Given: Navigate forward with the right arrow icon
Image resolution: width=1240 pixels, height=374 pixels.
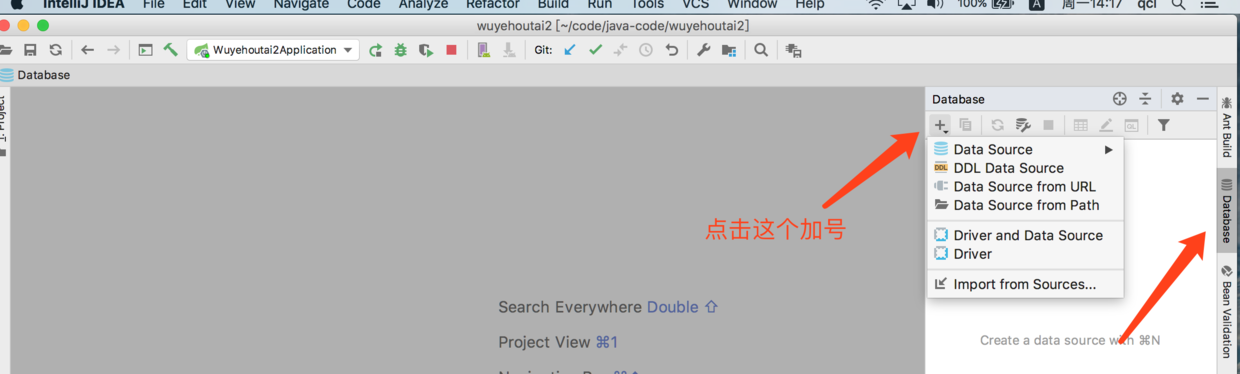Looking at the screenshot, I should point(113,50).
